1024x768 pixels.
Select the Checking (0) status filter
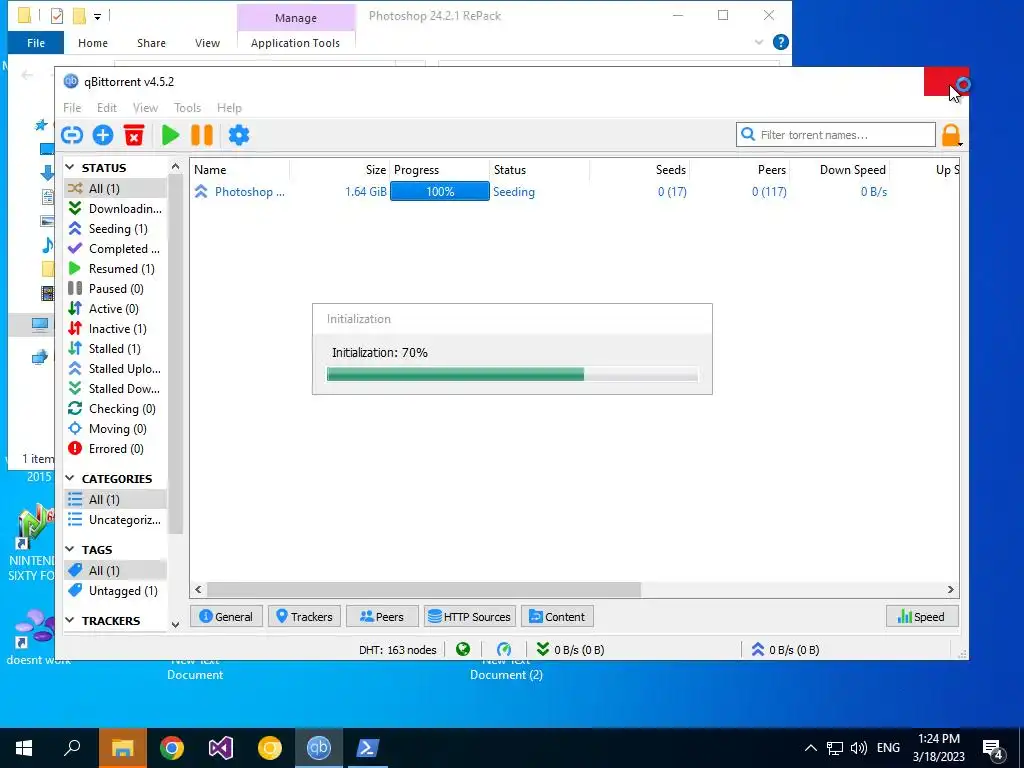tap(116, 409)
